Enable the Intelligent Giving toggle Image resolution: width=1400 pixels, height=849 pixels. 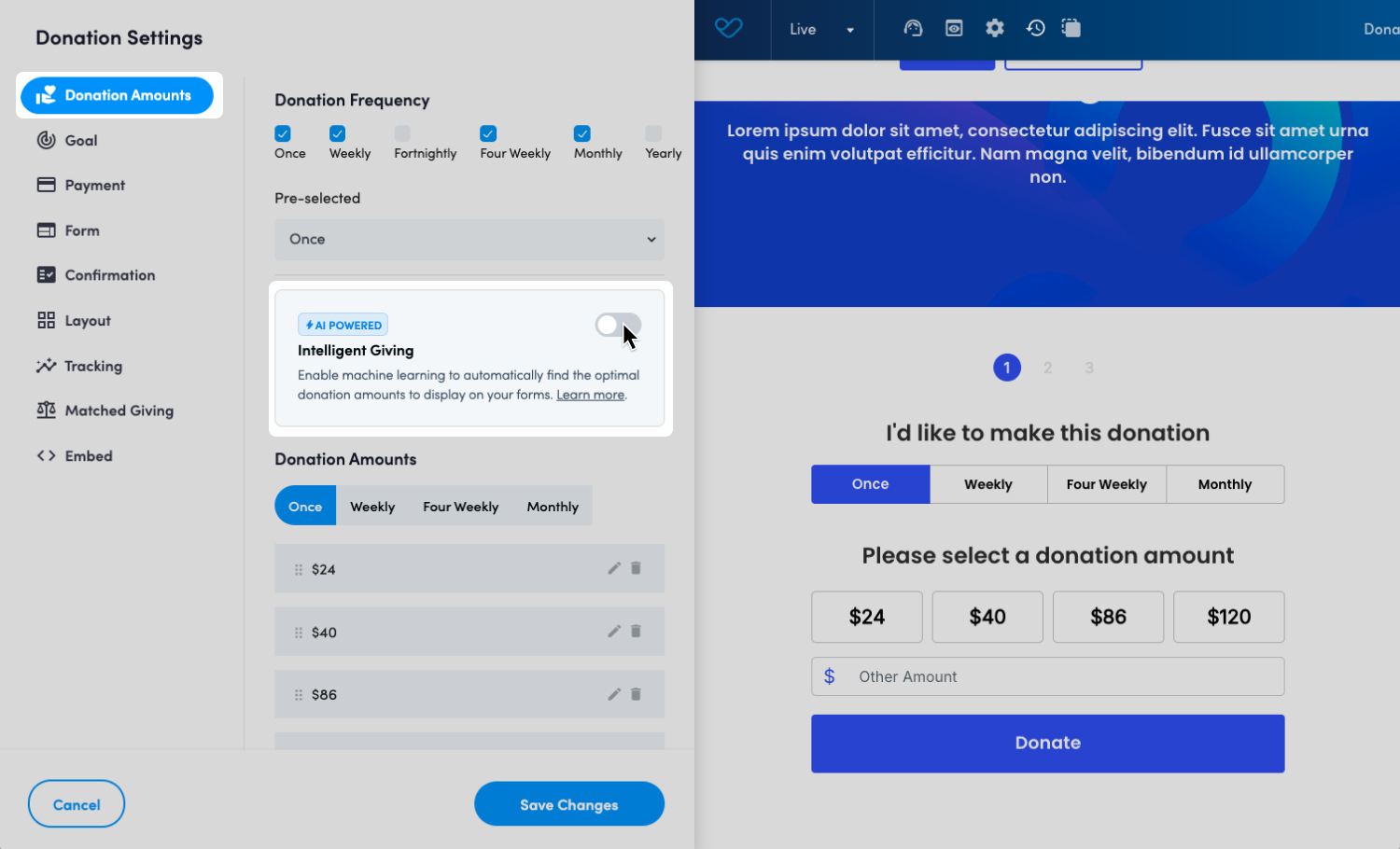(618, 325)
